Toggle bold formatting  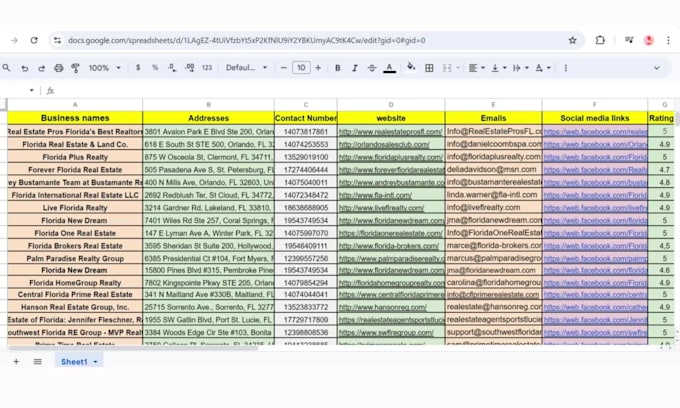338,68
